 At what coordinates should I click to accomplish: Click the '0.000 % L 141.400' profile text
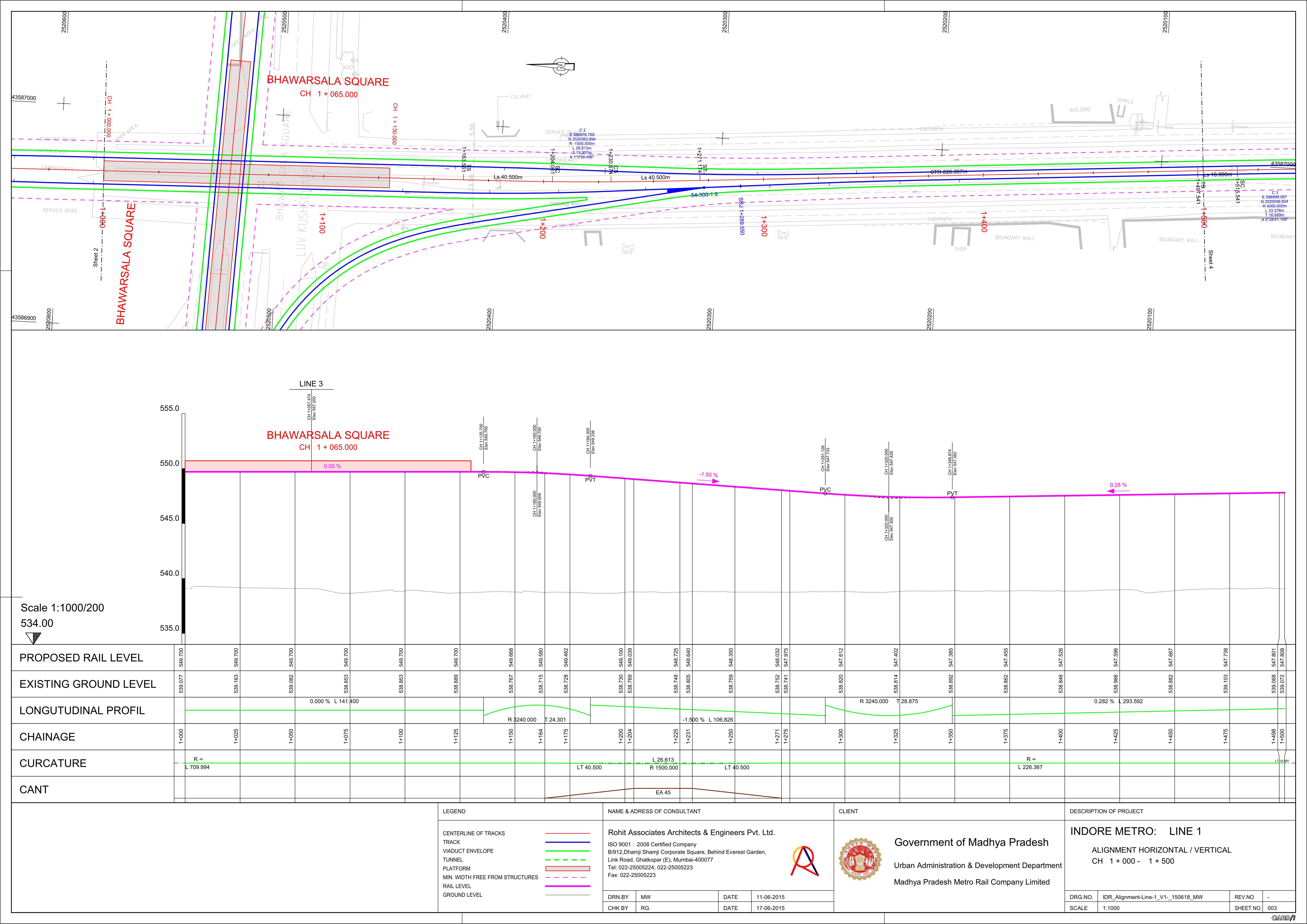coord(334,702)
